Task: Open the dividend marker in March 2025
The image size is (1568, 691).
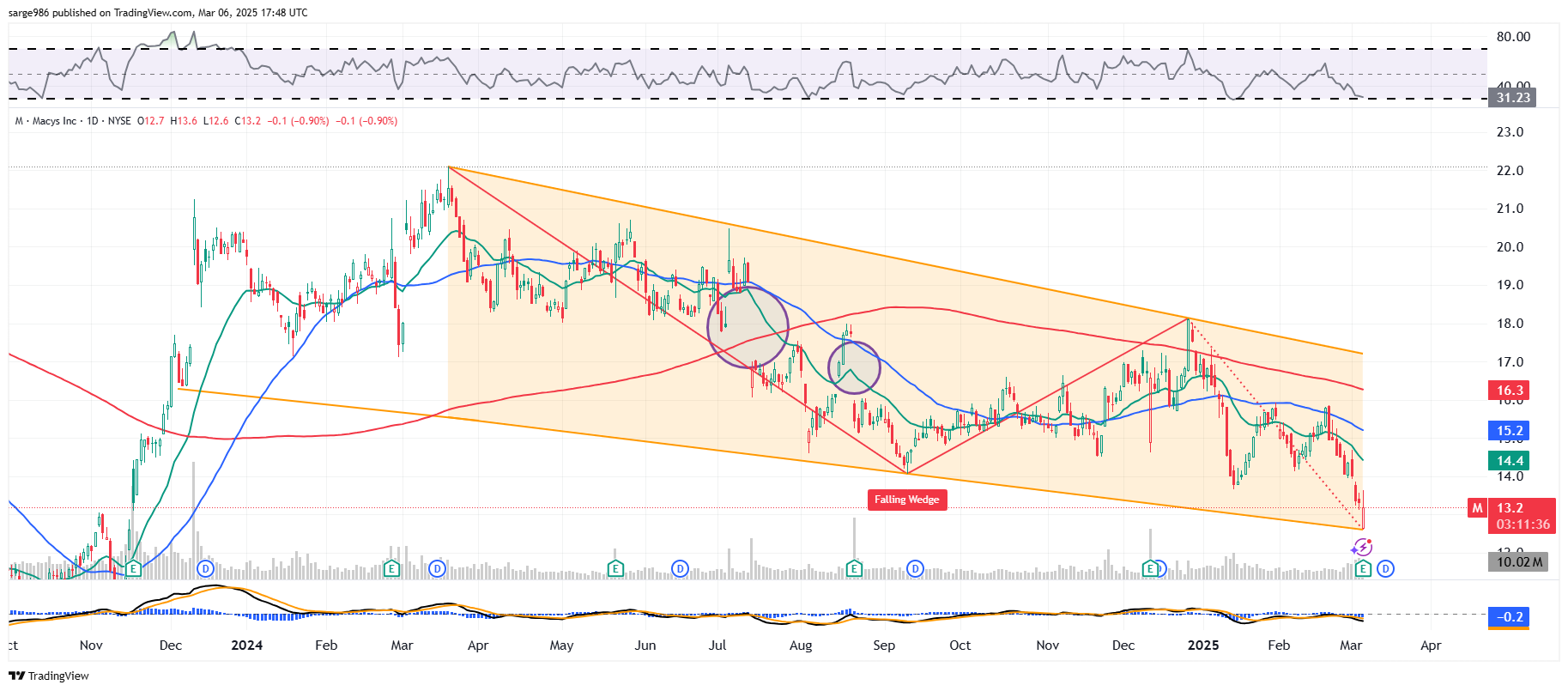Action: [x=1385, y=568]
